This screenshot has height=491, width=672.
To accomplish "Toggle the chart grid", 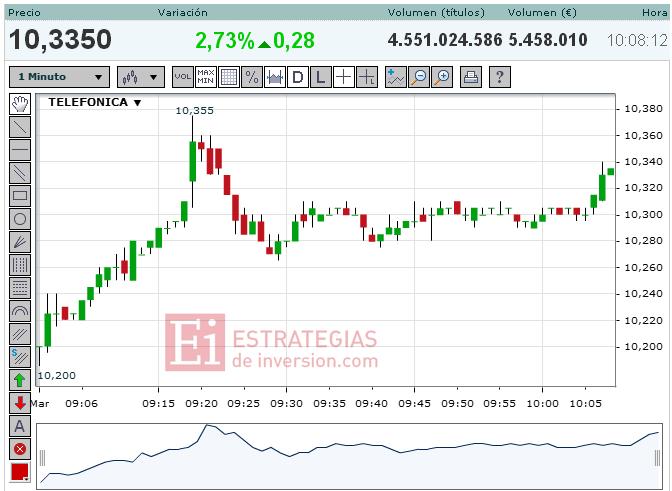I will pos(229,77).
